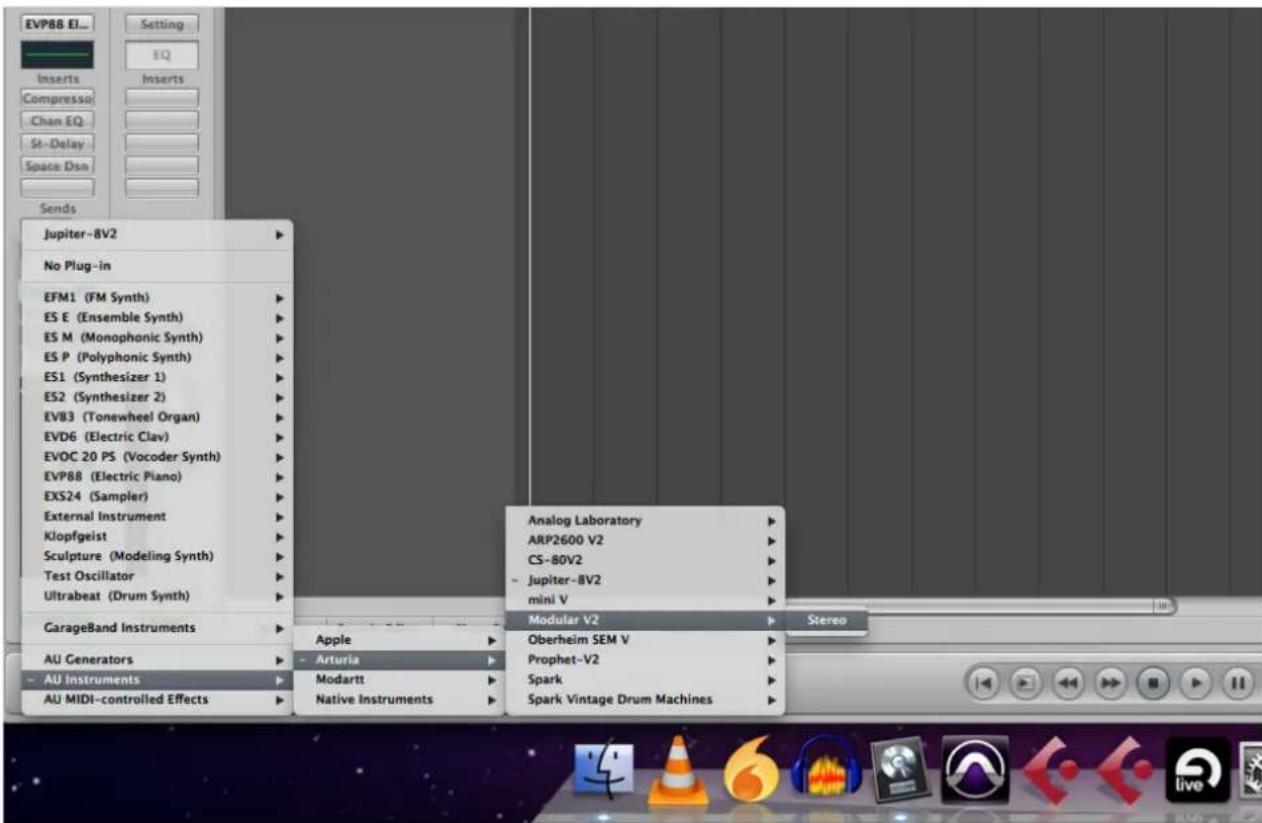Viewport: 1262px width, 823px height.
Task: Expand Jupiter-8V2 in the Arturia submenu
Action: click(x=646, y=580)
